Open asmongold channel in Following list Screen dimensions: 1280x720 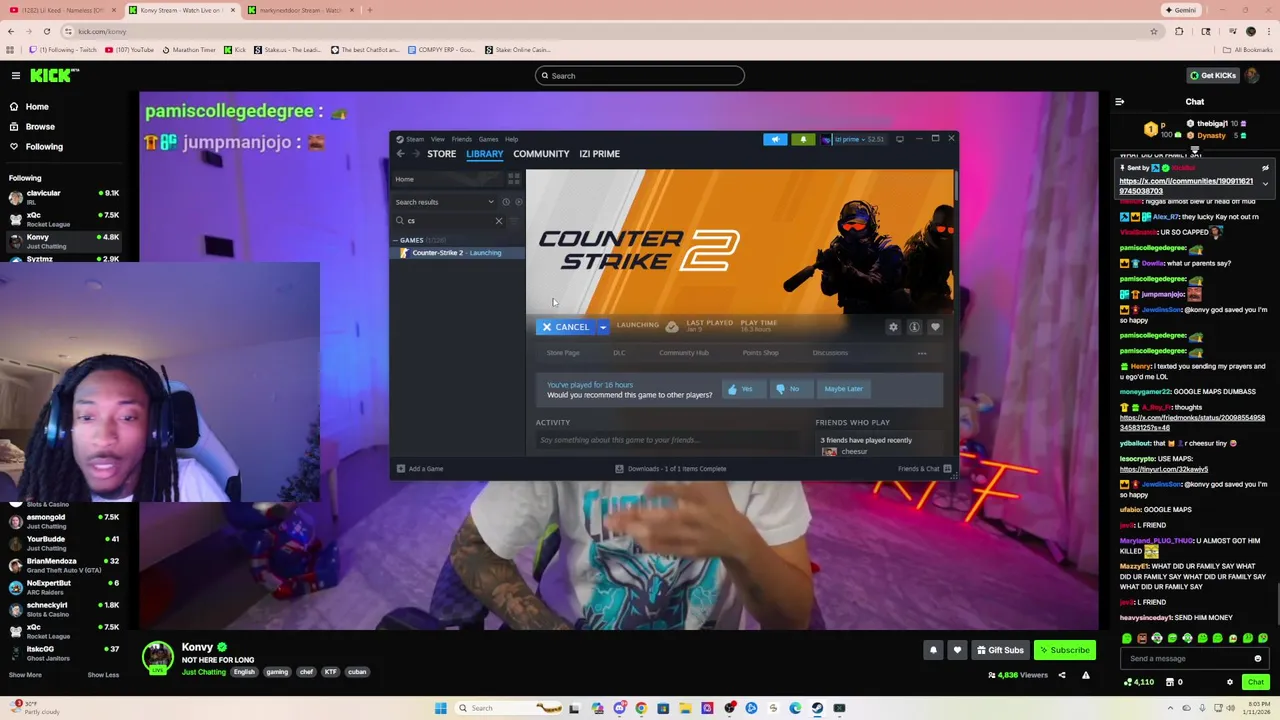pyautogui.click(x=62, y=521)
